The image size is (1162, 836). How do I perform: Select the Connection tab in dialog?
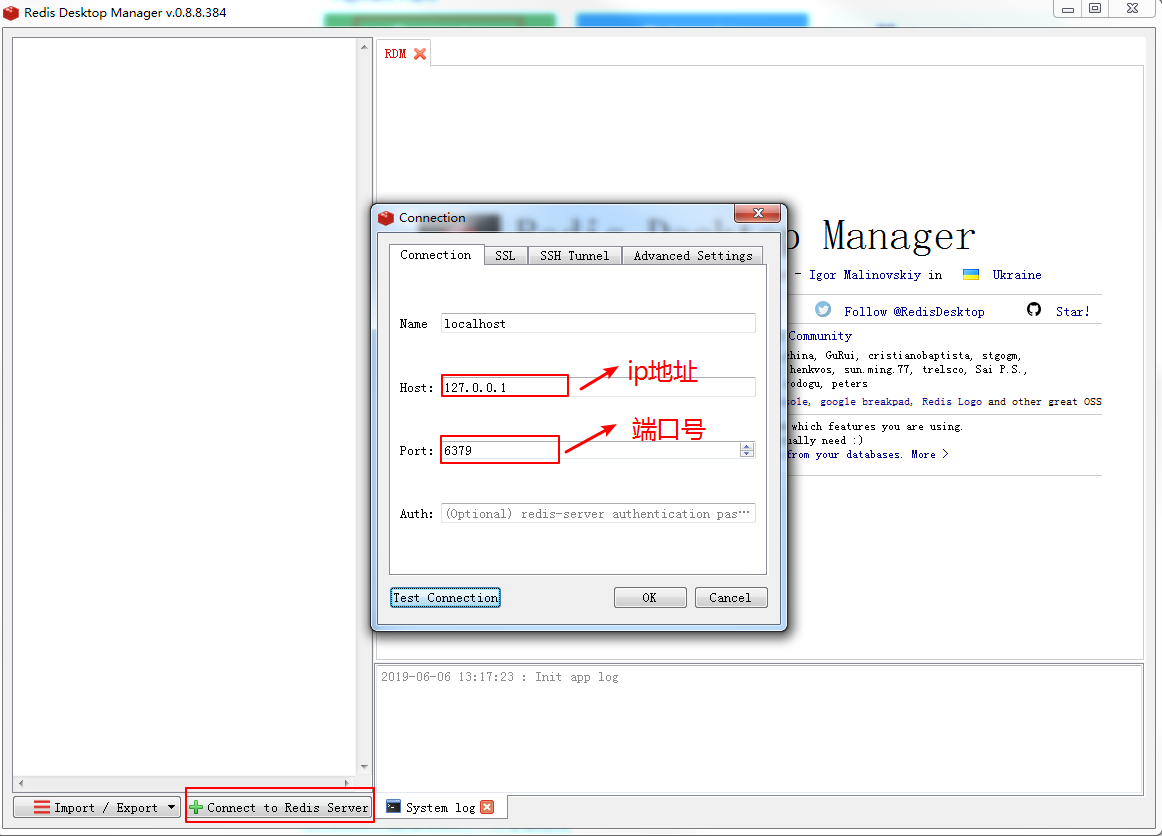pos(436,255)
